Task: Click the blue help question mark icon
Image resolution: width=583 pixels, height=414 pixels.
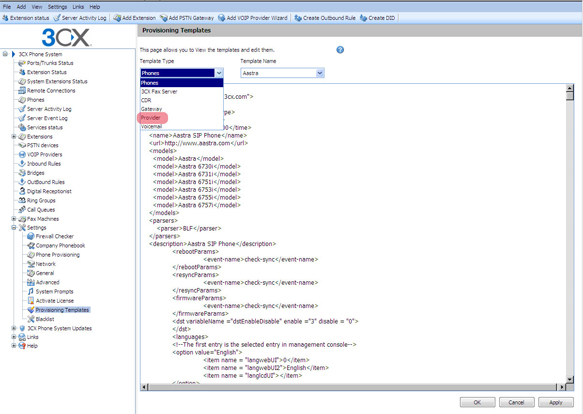Action: coord(340,50)
